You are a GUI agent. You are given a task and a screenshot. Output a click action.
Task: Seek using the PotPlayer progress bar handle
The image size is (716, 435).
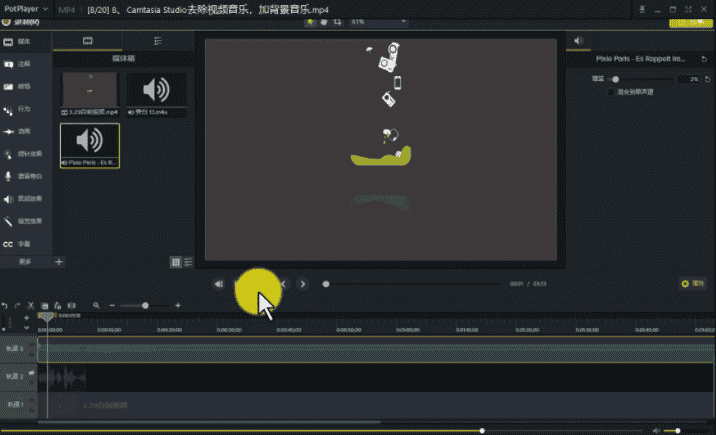[x=482, y=430]
